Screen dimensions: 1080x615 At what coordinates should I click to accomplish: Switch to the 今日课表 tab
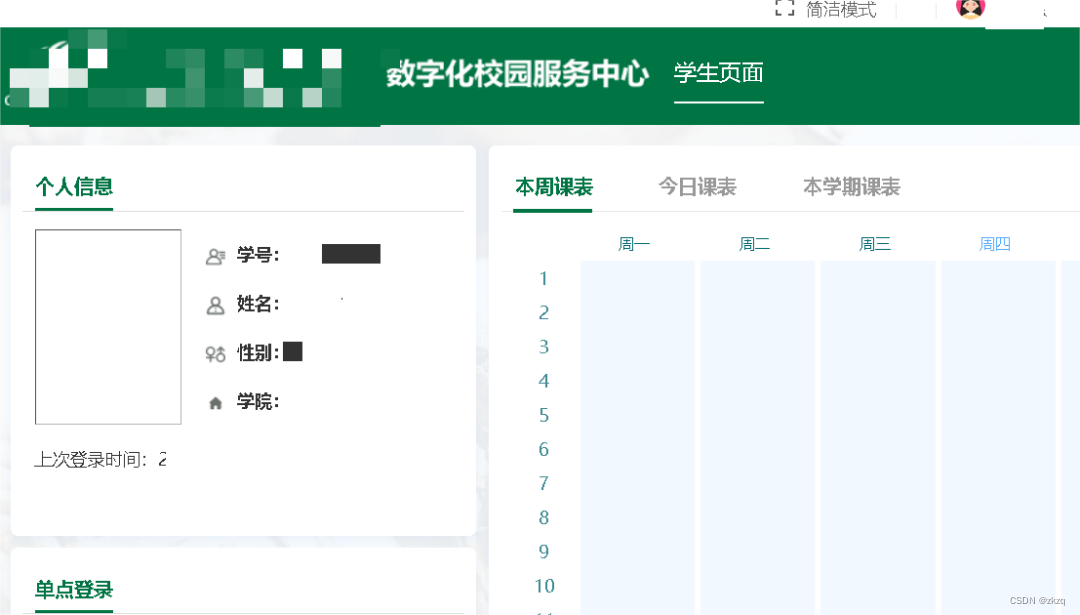(x=697, y=186)
